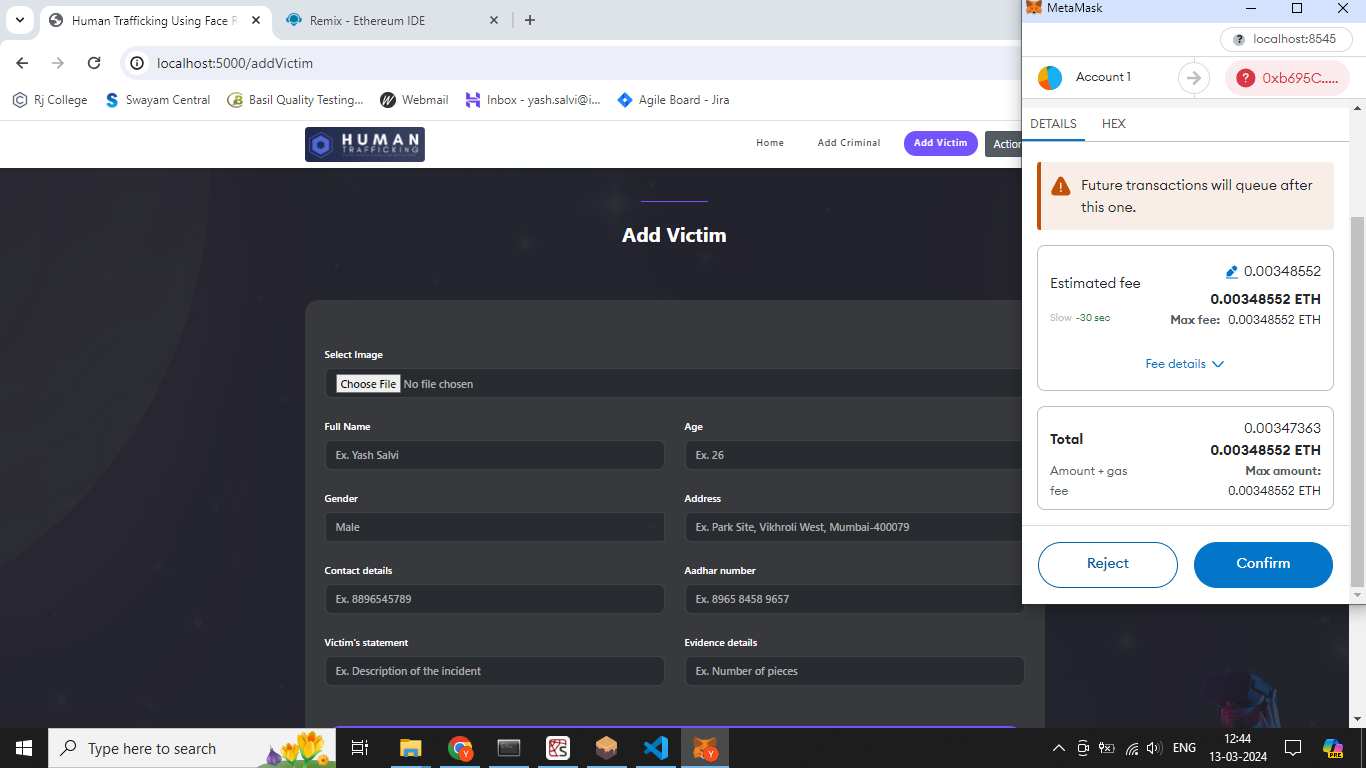The image size is (1366, 768).
Task: Open the MetaMask icon in taskbar
Action: [x=705, y=748]
